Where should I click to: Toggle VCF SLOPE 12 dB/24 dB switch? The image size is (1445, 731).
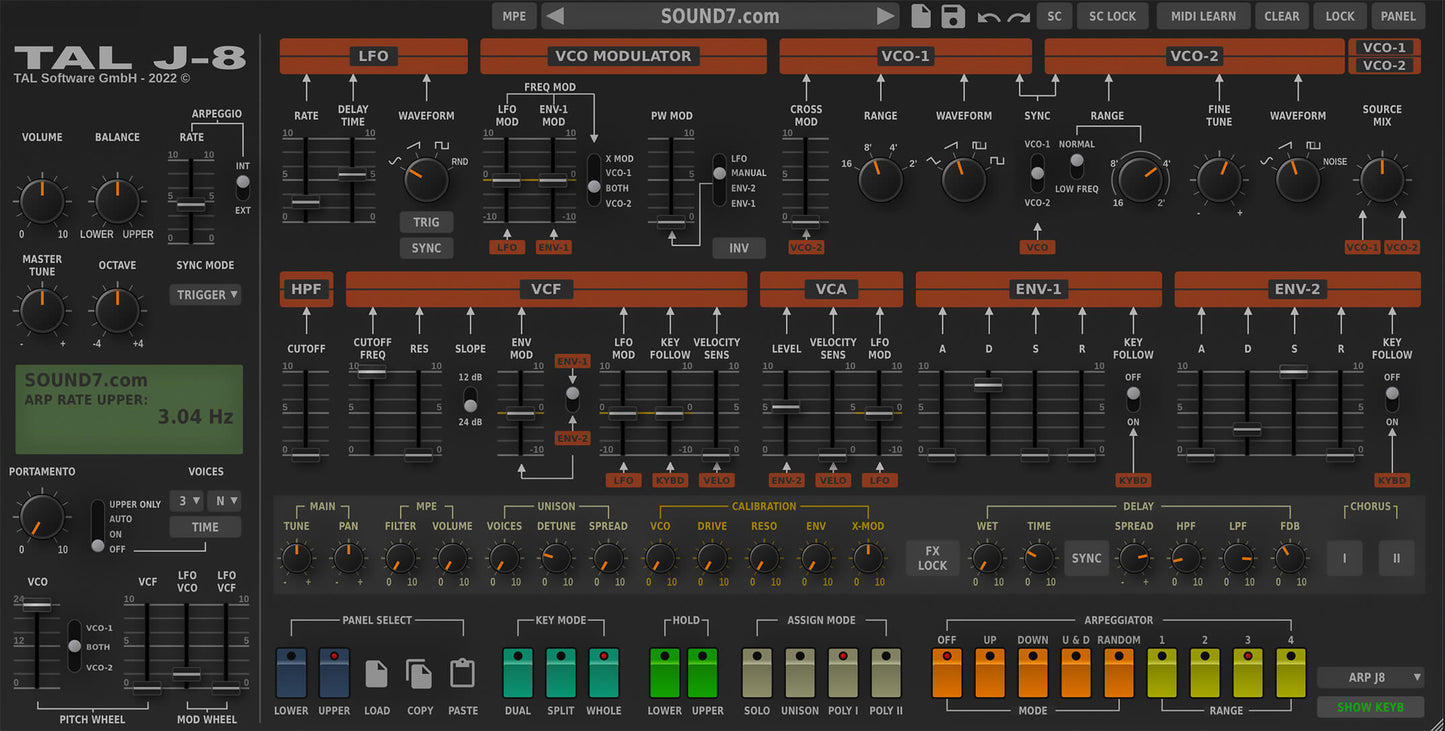click(x=470, y=400)
